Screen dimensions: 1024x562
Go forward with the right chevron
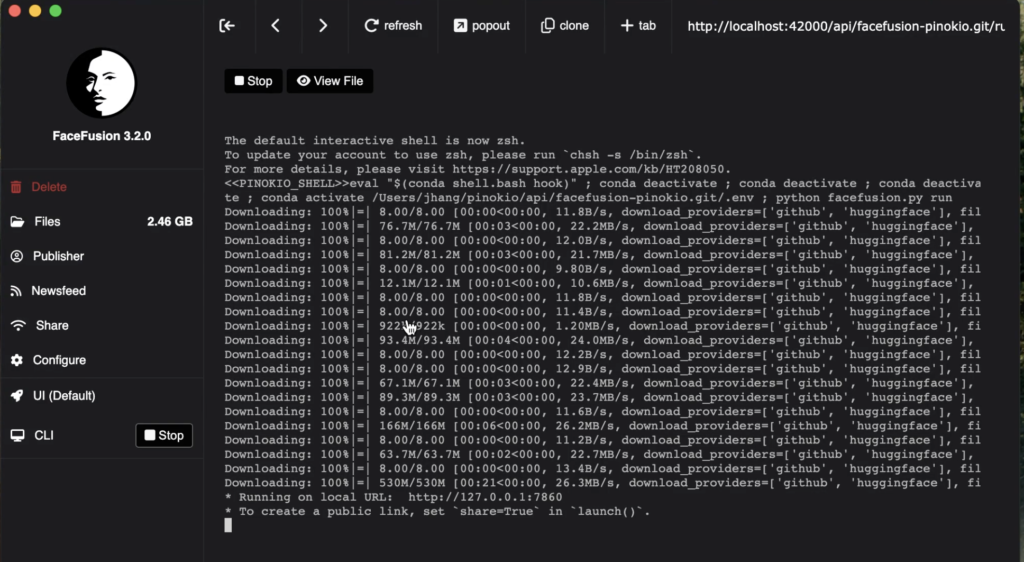pos(323,25)
